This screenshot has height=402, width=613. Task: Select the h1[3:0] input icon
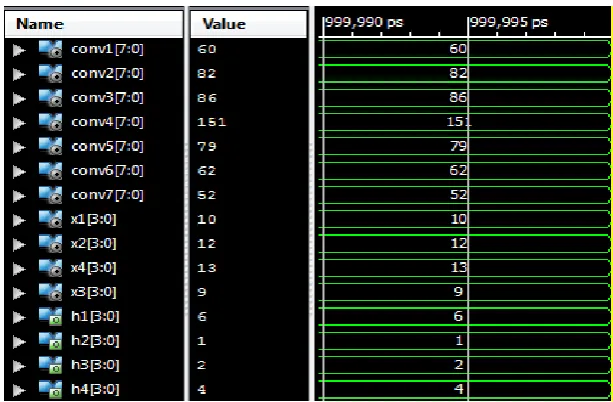pyautogui.click(x=50, y=316)
